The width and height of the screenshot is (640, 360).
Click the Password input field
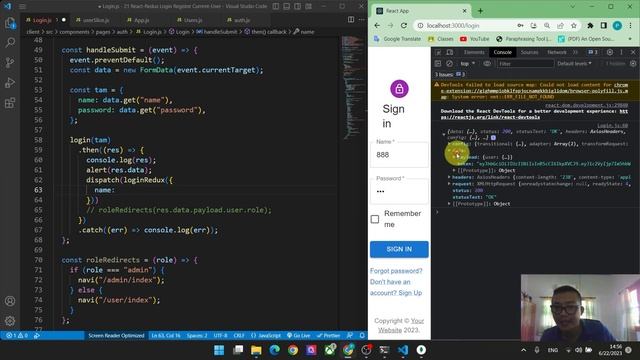[399, 191]
